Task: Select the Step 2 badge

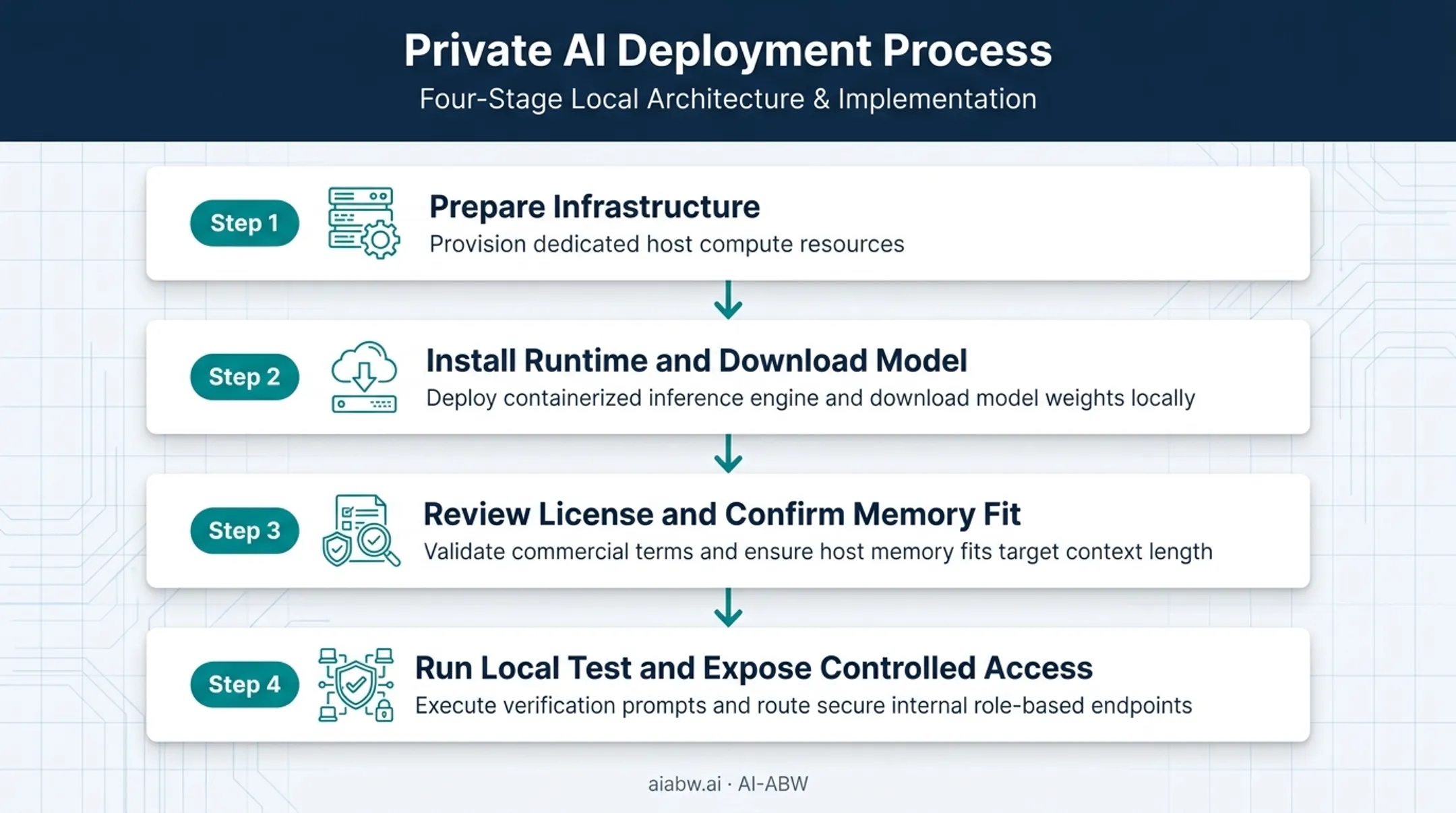Action: tap(244, 377)
